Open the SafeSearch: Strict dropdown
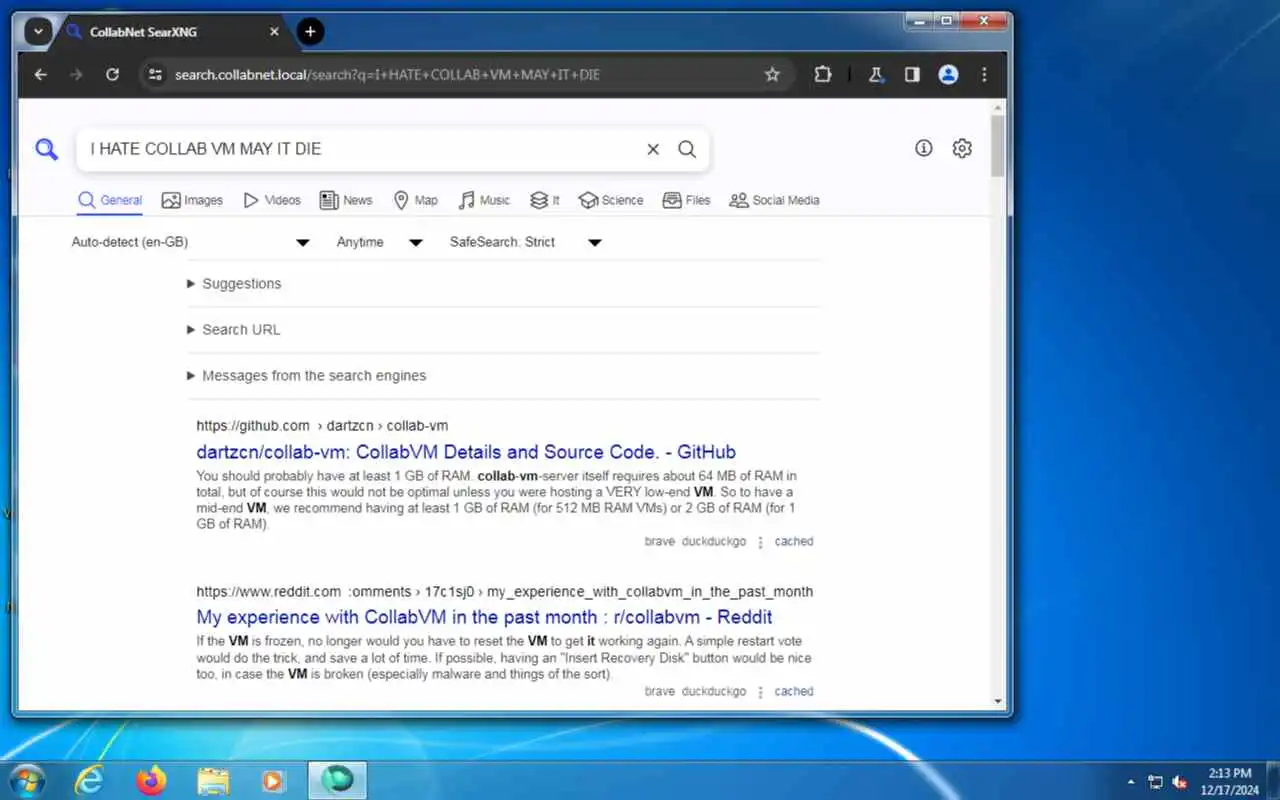 (x=525, y=242)
